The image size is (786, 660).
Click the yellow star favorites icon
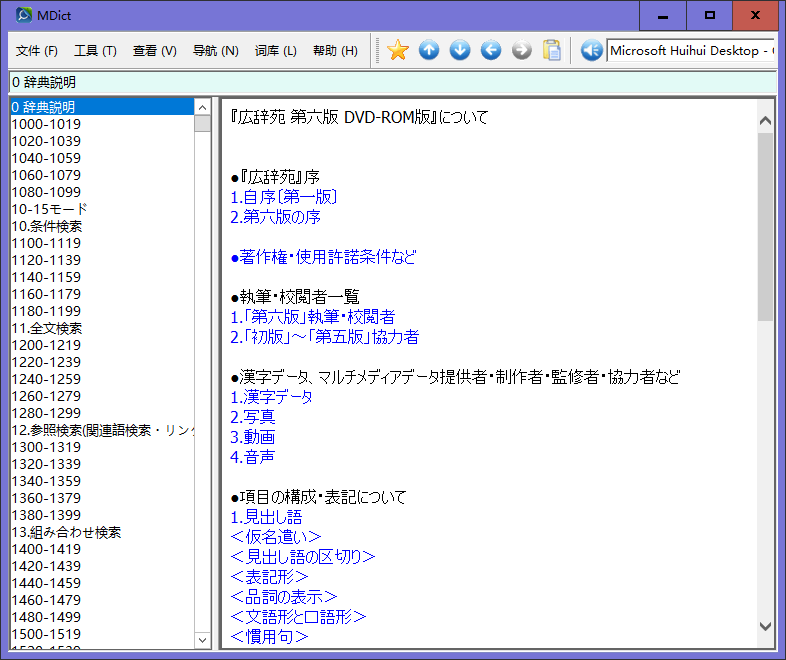pos(398,50)
